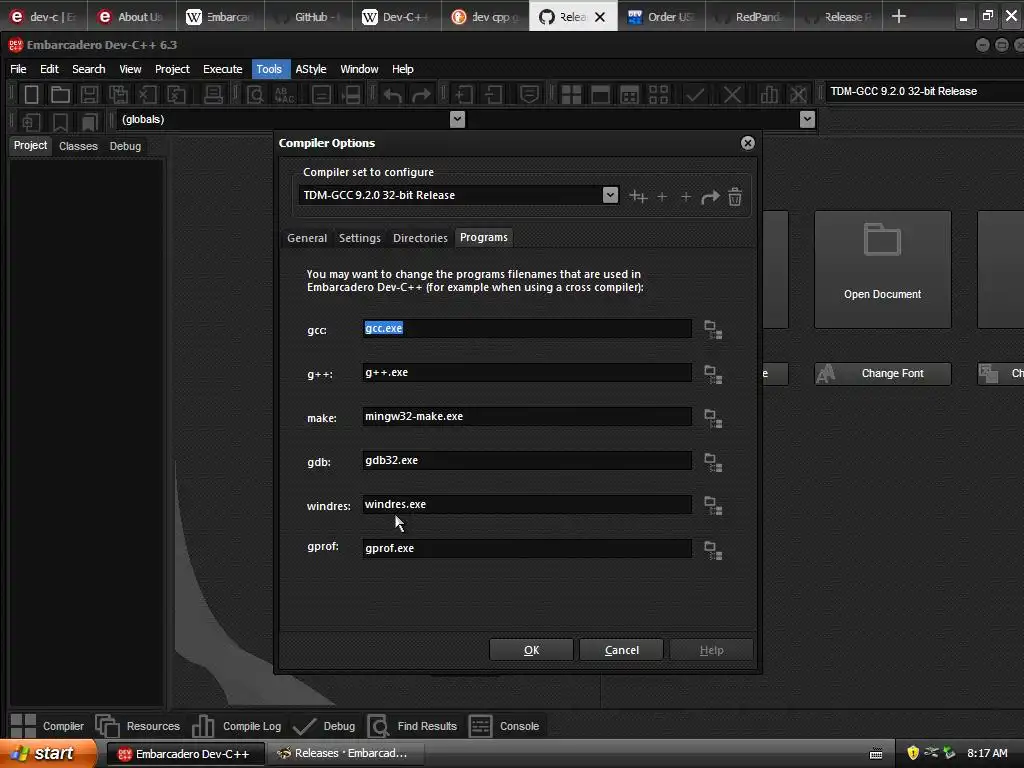Click the New file toolbar icon
Viewport: 1024px width, 768px height.
[31, 95]
